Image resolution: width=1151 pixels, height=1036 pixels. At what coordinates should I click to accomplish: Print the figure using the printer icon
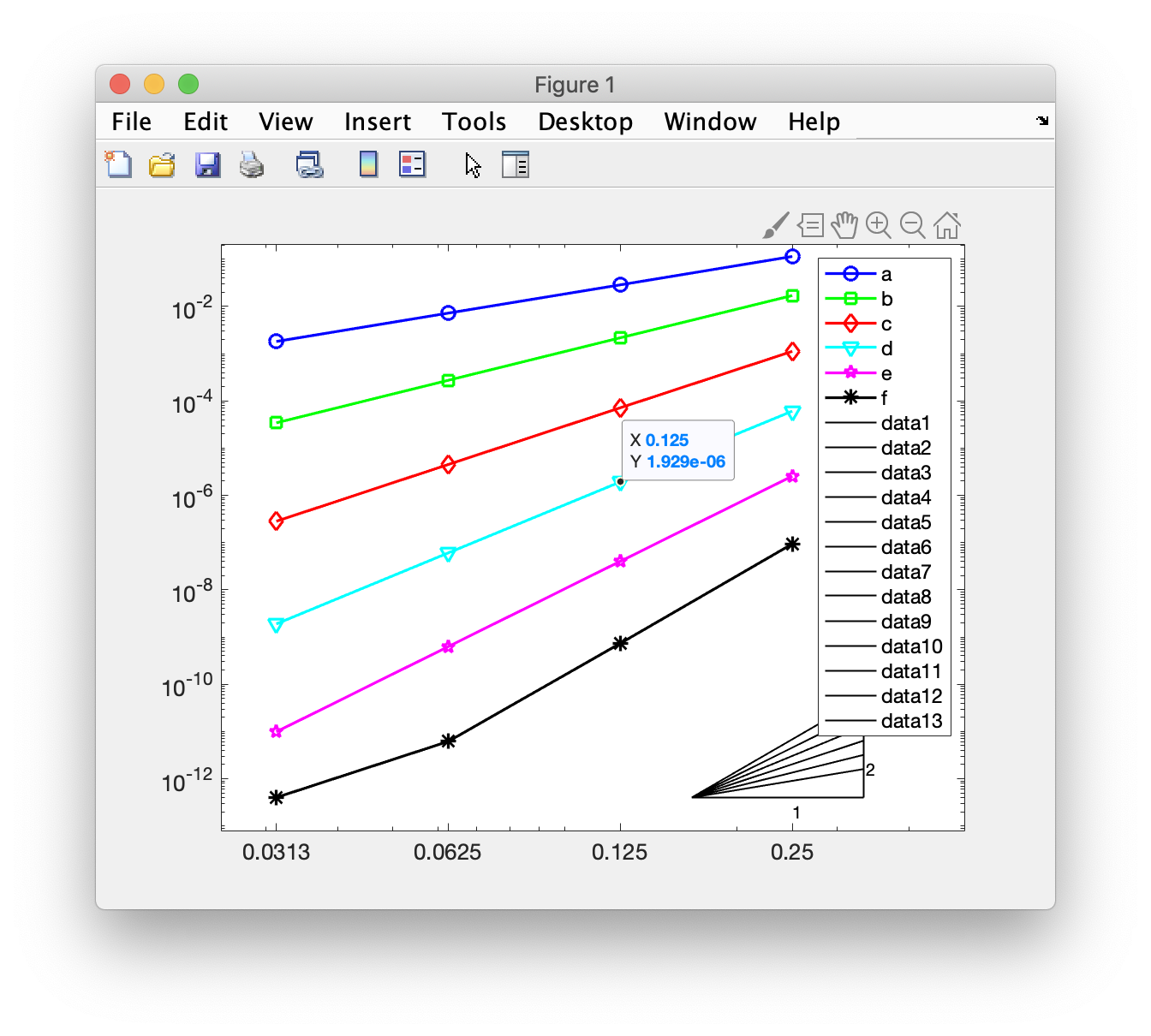(x=252, y=164)
